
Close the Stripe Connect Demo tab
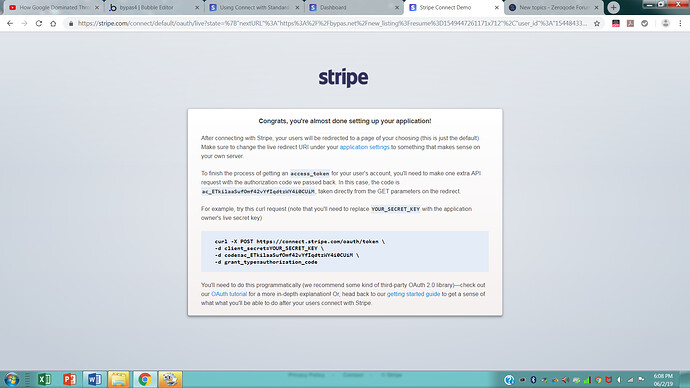click(x=496, y=7)
